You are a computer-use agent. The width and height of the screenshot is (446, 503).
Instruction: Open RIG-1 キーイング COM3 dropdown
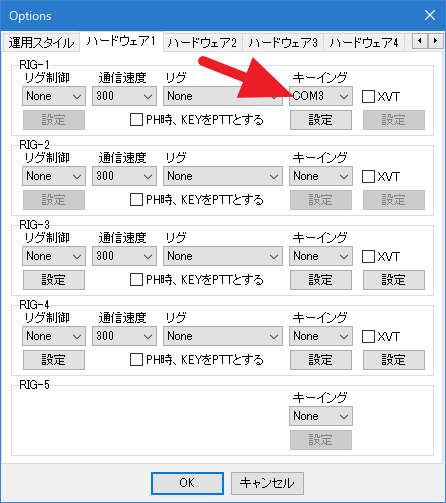[321, 96]
